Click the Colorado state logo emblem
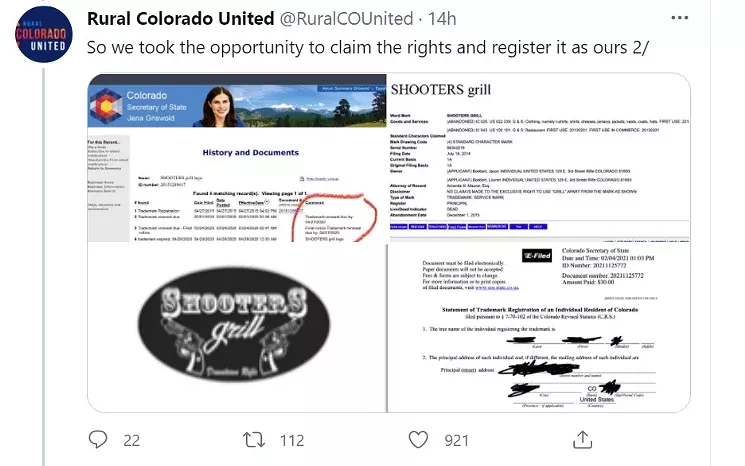This screenshot has width=745, height=466. click(105, 105)
